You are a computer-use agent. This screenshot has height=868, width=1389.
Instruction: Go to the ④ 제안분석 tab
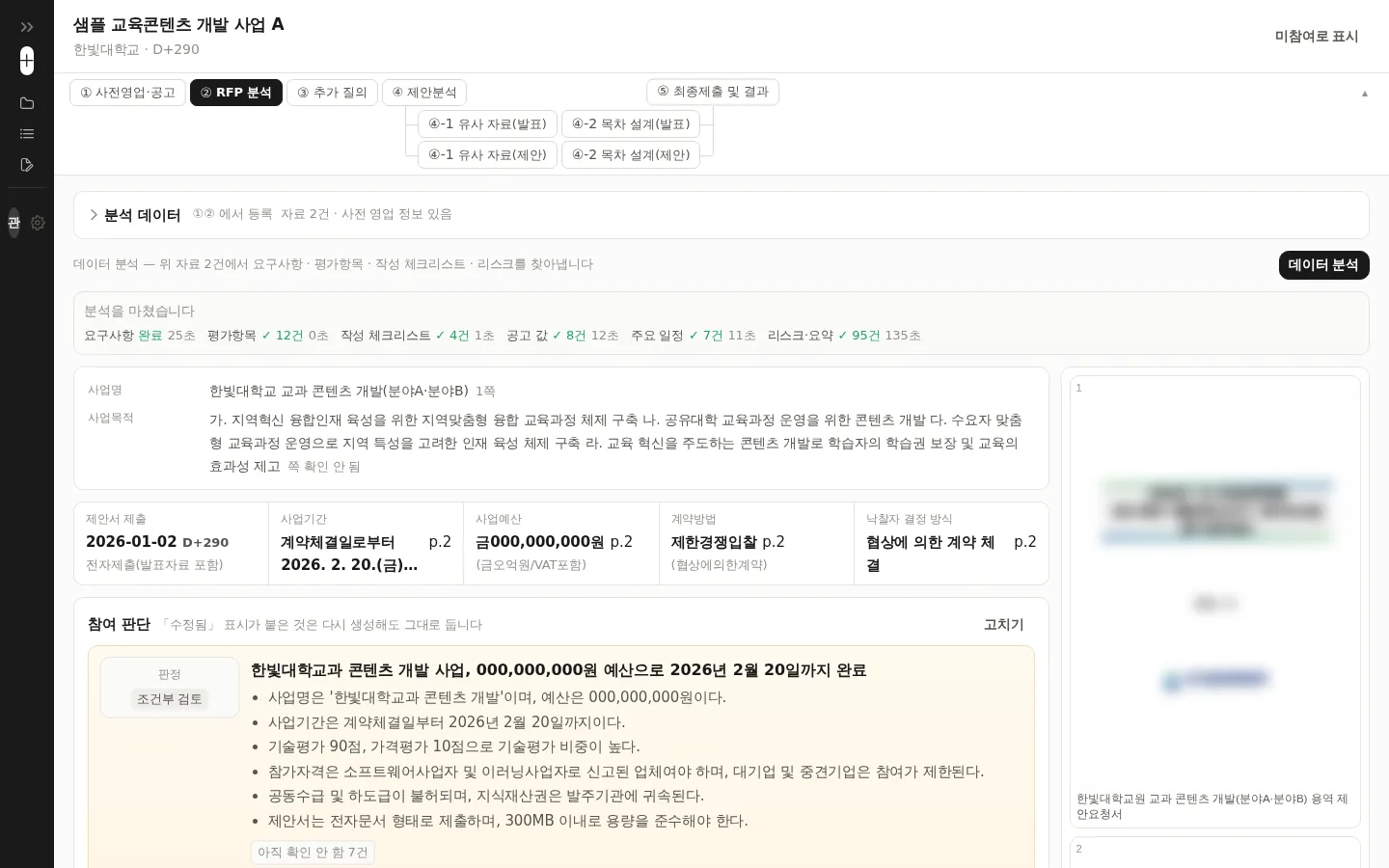424,93
